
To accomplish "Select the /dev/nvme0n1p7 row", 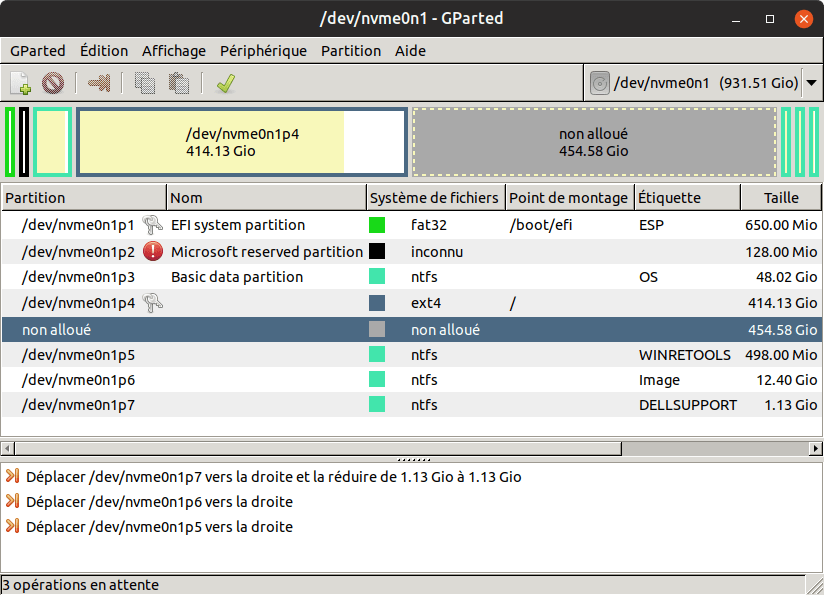I will point(411,405).
